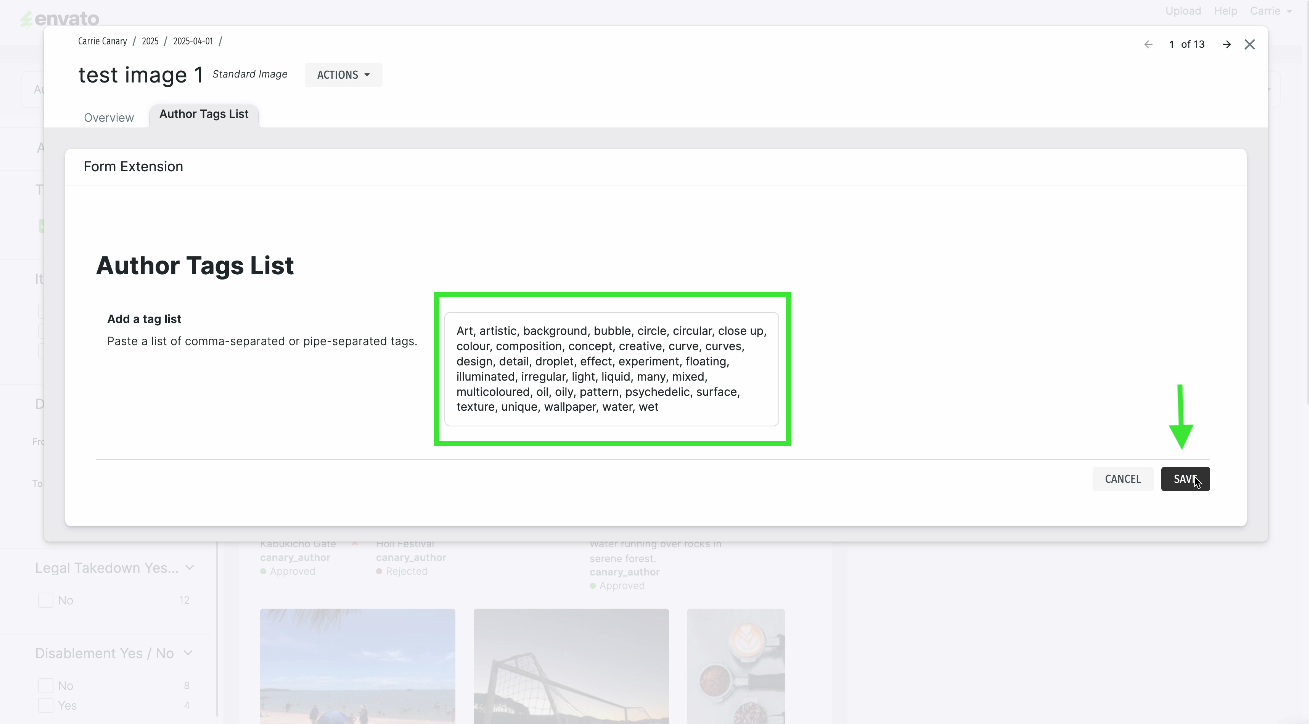Check No under Legal Takedown filter

click(x=45, y=600)
